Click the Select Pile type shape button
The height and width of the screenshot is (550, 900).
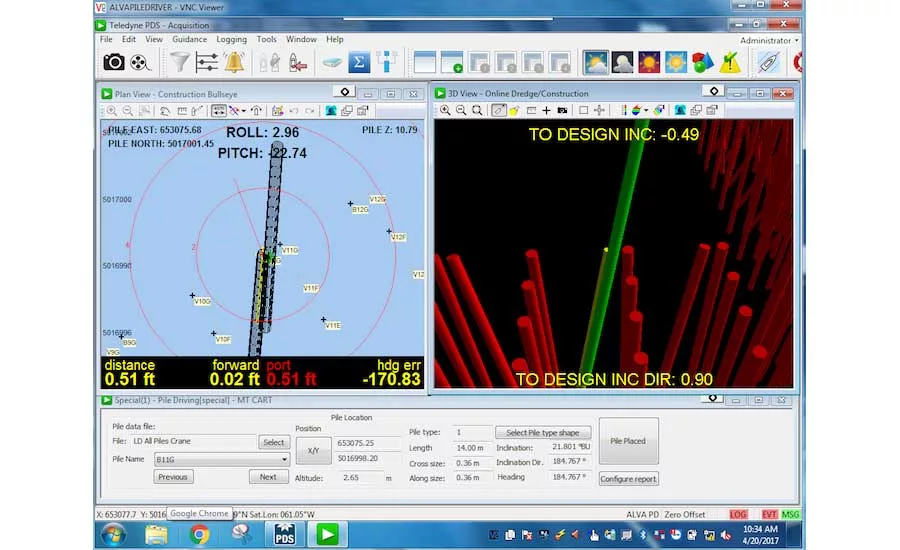542,432
